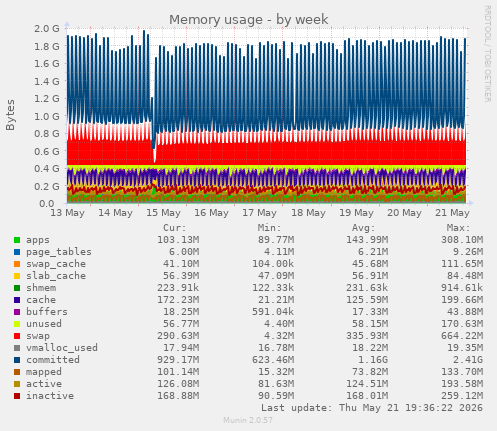This screenshot has height=431, width=497.
Task: Click the mapped average value 73.82M
Action: (370, 372)
